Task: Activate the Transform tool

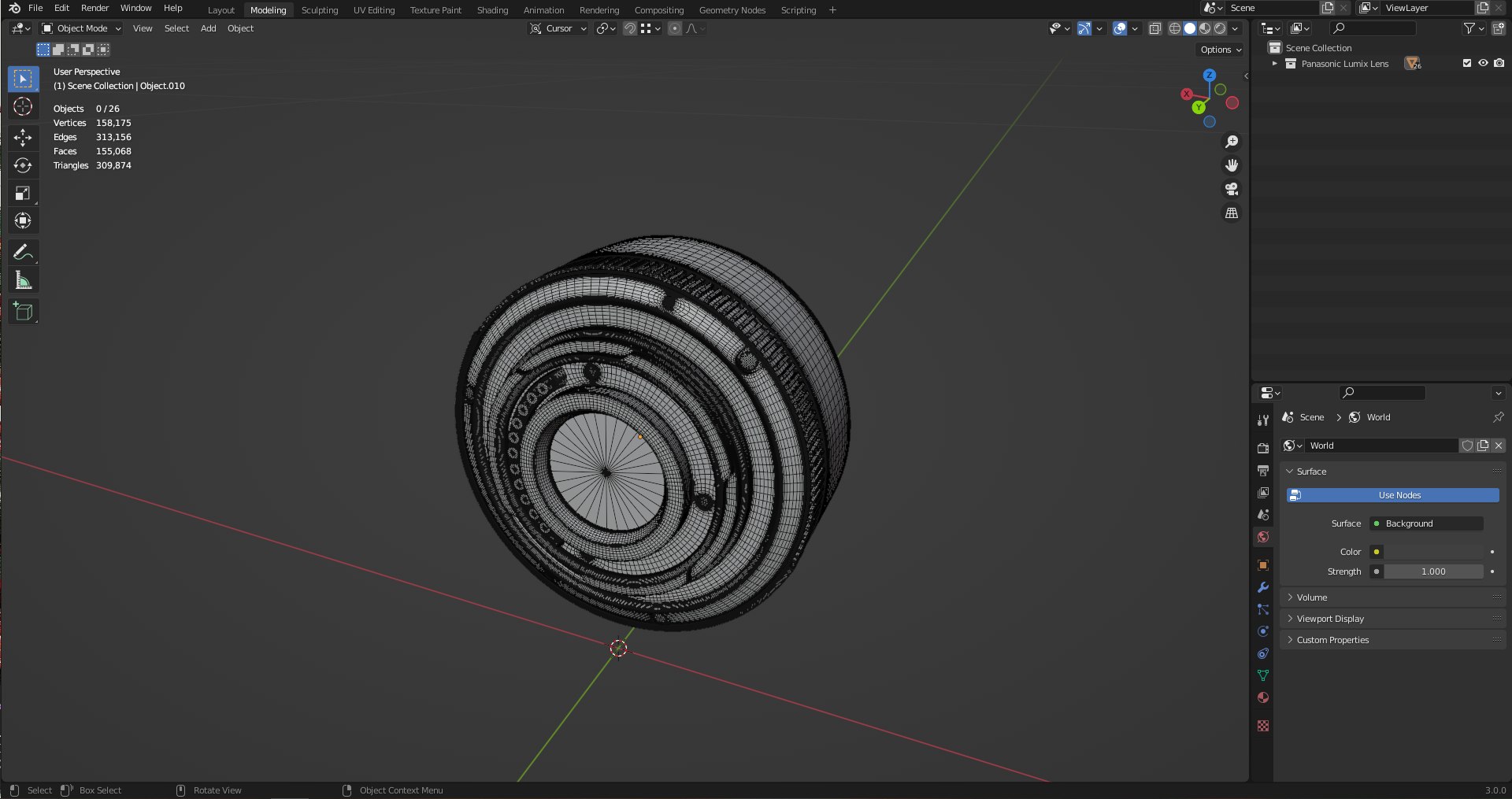Action: pyautogui.click(x=23, y=220)
